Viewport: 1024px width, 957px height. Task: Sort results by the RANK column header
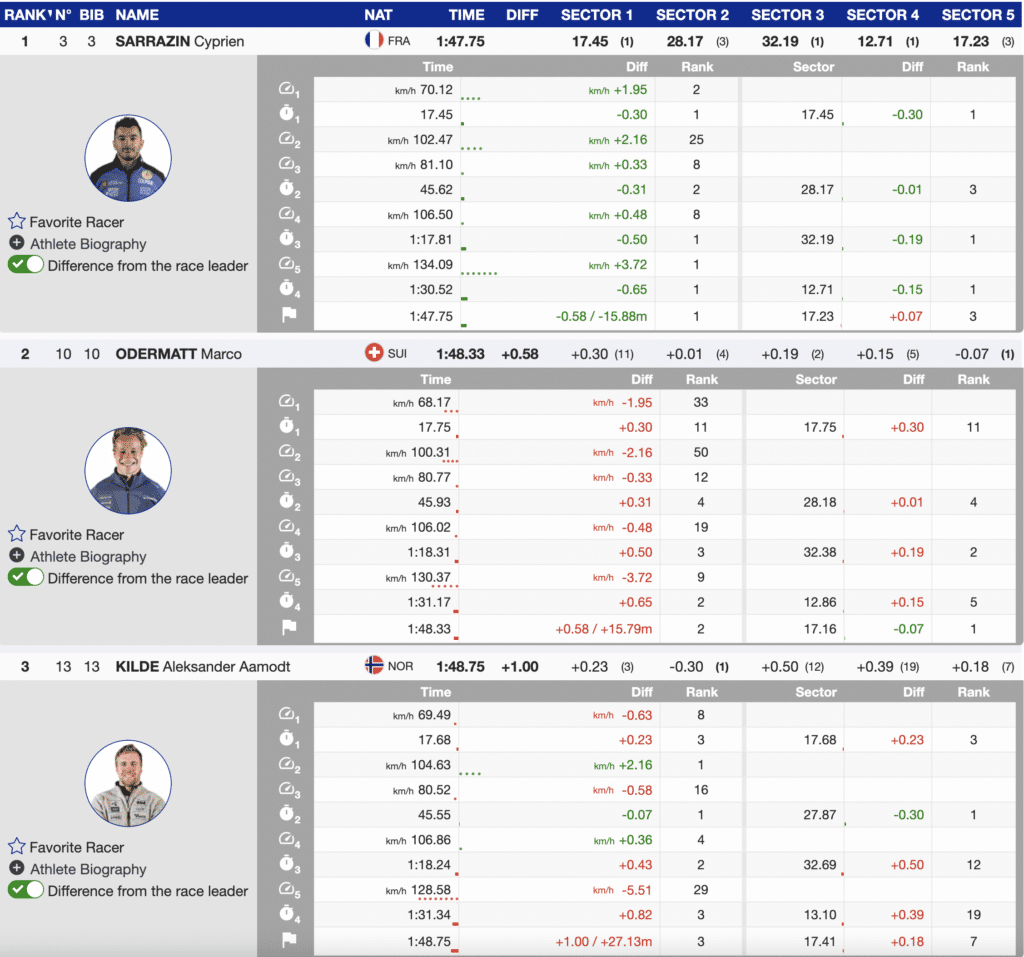[x=24, y=15]
